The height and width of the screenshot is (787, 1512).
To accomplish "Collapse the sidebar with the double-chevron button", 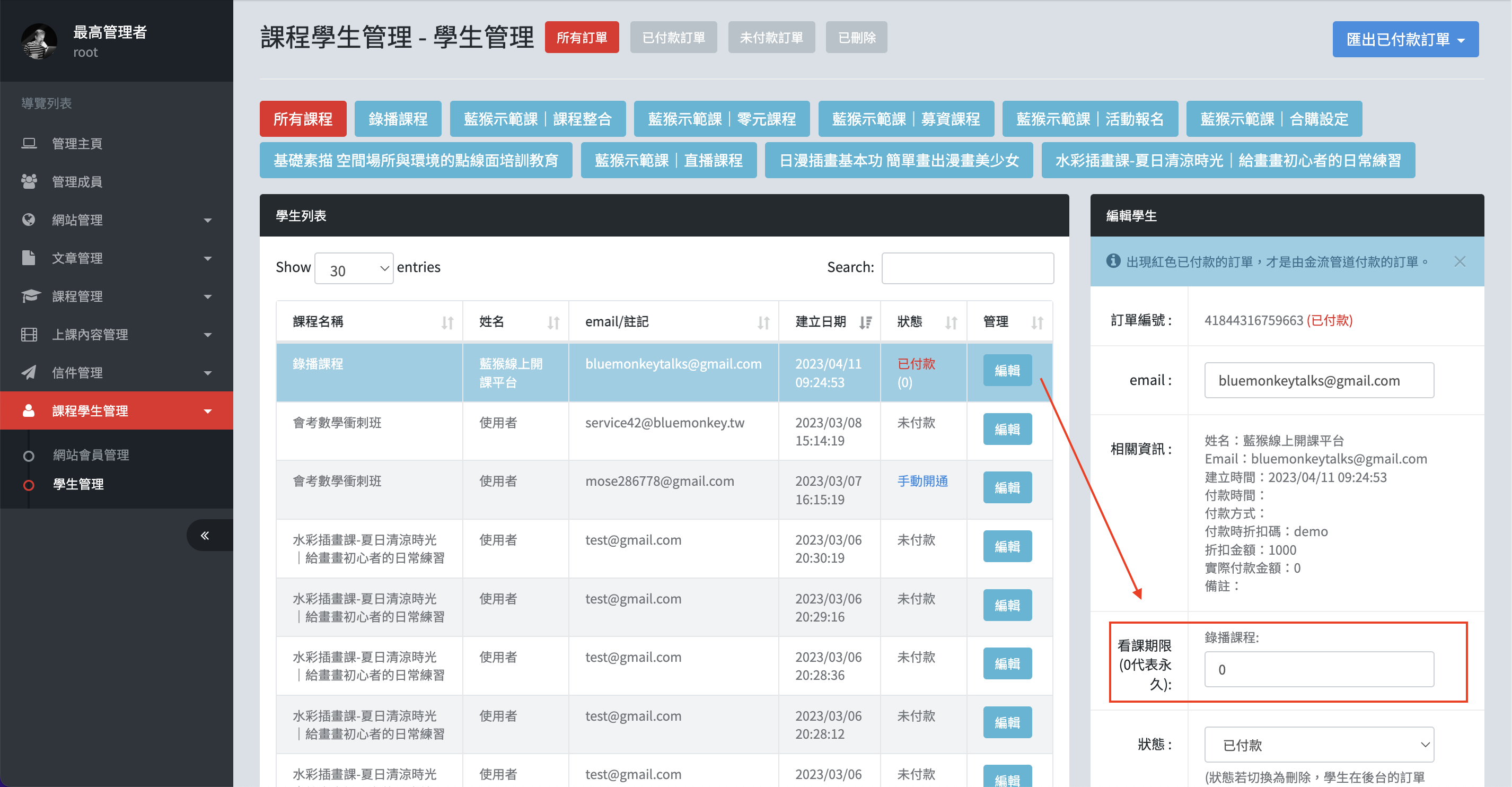I will pos(205,535).
